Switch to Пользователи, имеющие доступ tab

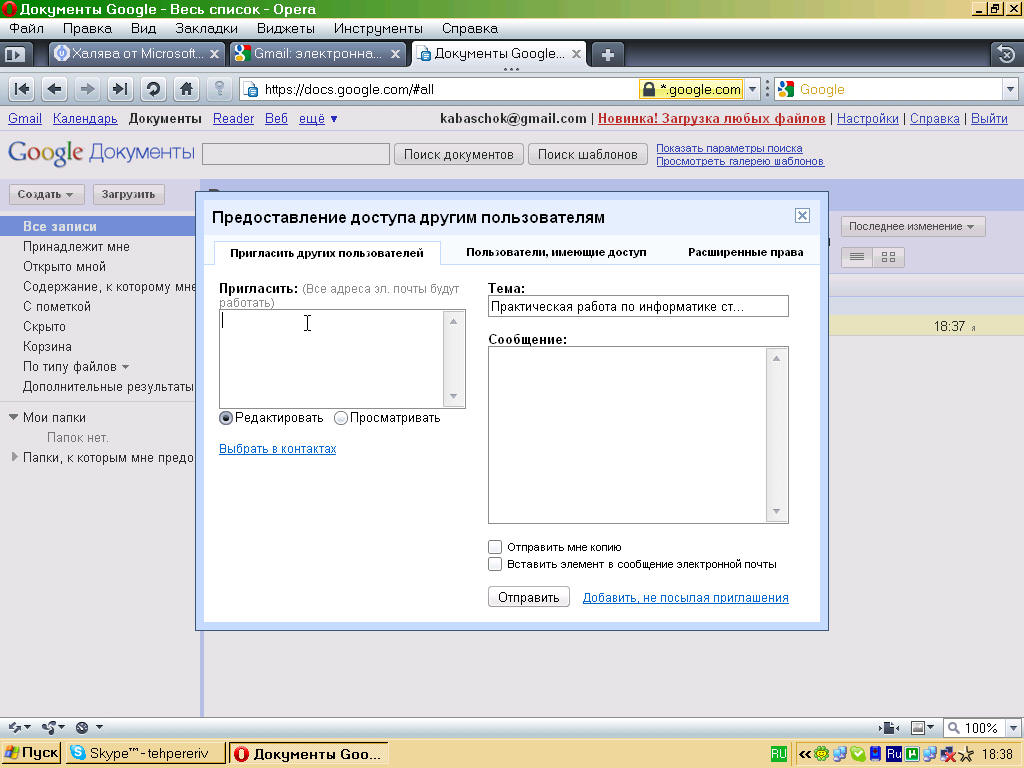(556, 252)
